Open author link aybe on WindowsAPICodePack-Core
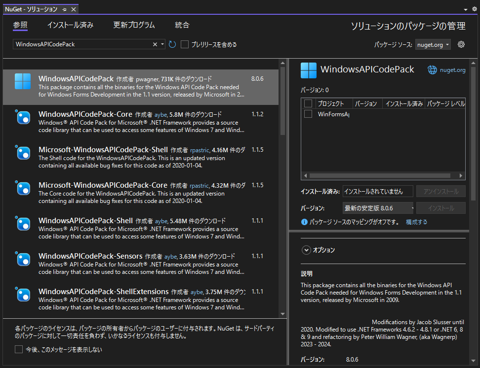The image size is (480, 368). tap(161, 115)
